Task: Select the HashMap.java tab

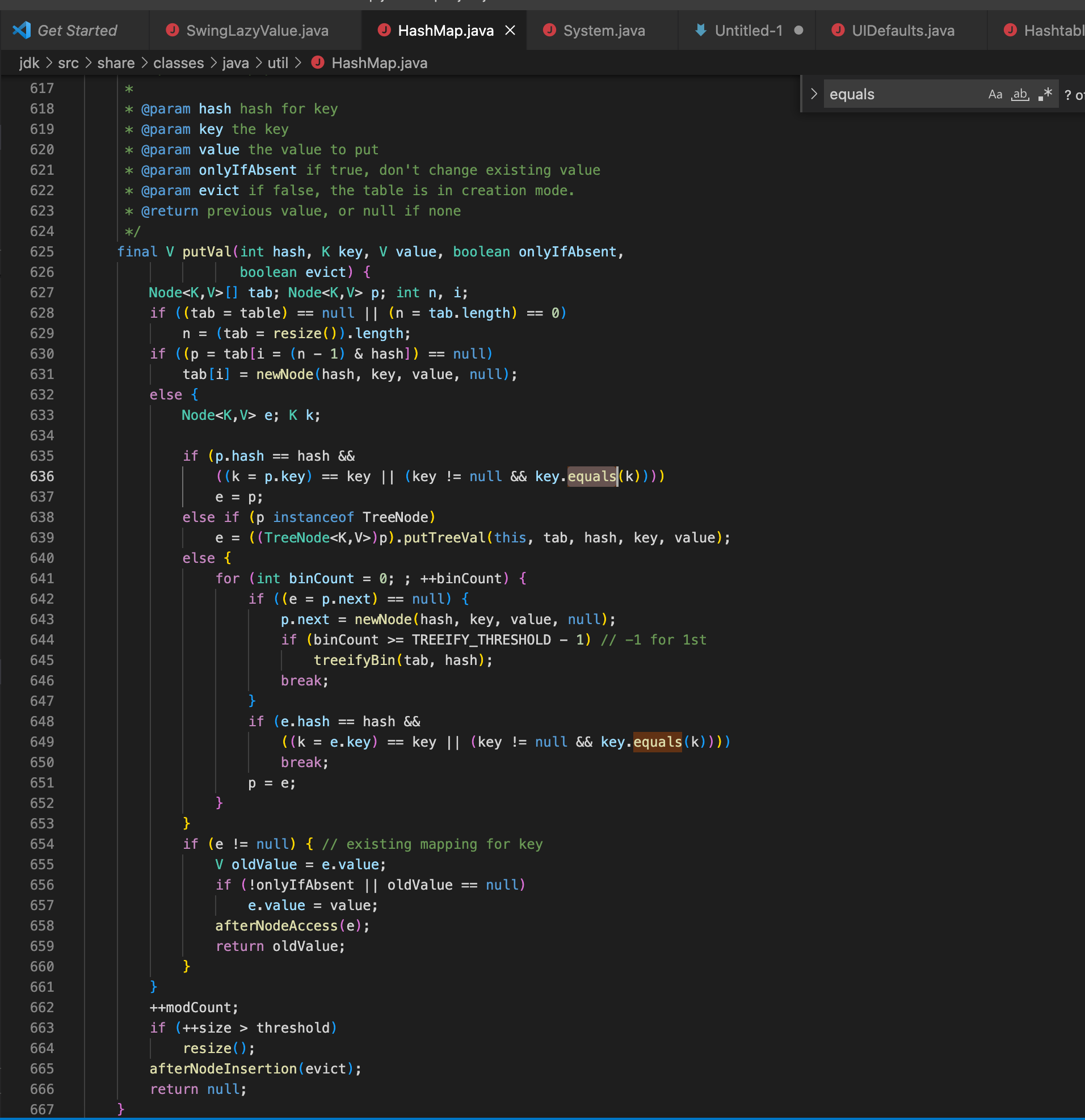Action: [x=445, y=30]
